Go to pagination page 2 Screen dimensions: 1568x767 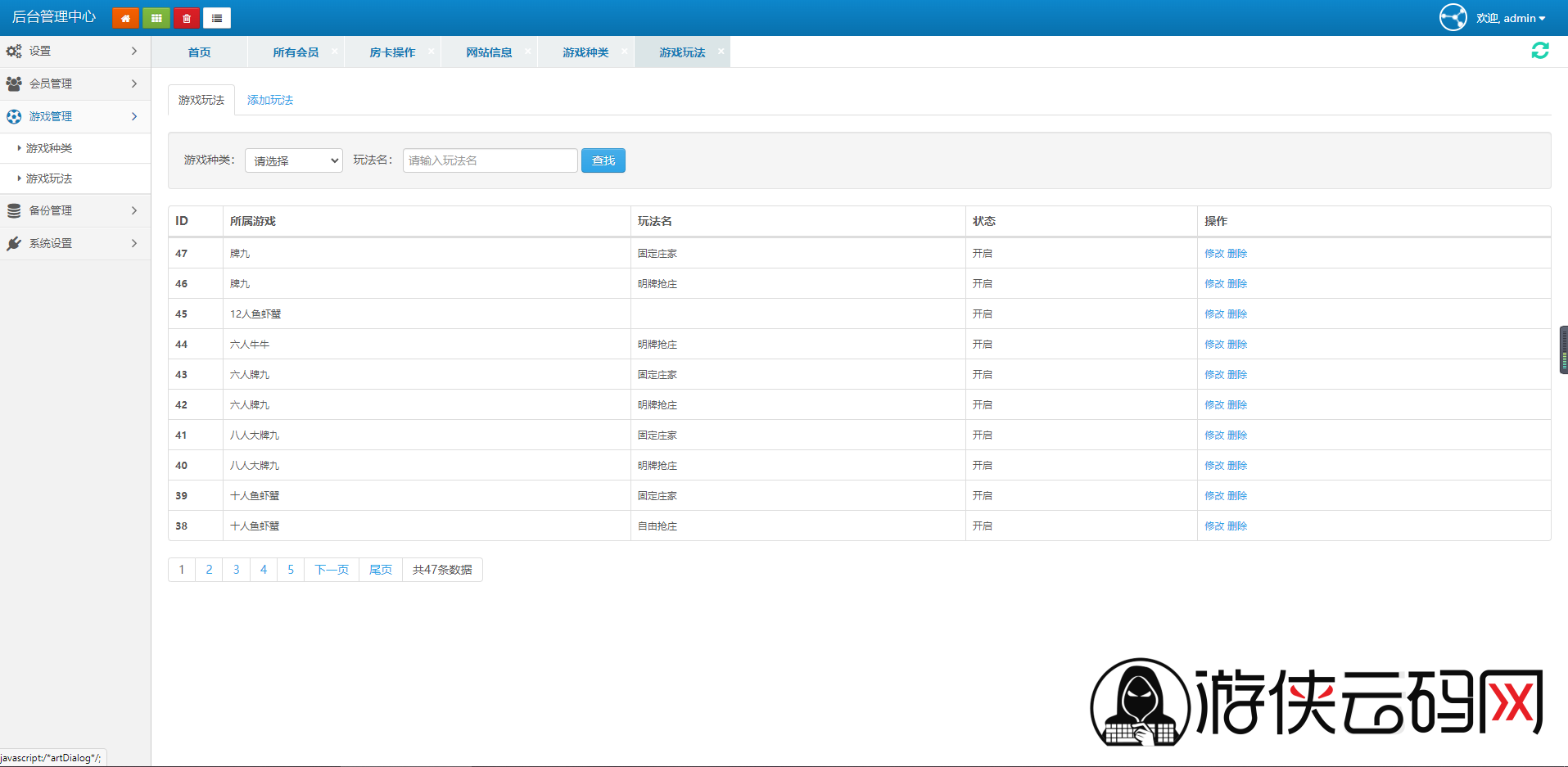209,570
